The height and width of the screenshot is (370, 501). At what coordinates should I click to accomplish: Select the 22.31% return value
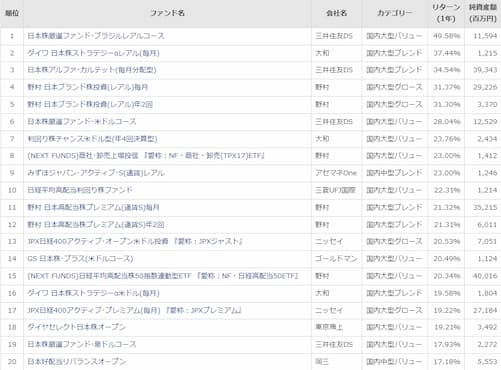click(x=447, y=190)
